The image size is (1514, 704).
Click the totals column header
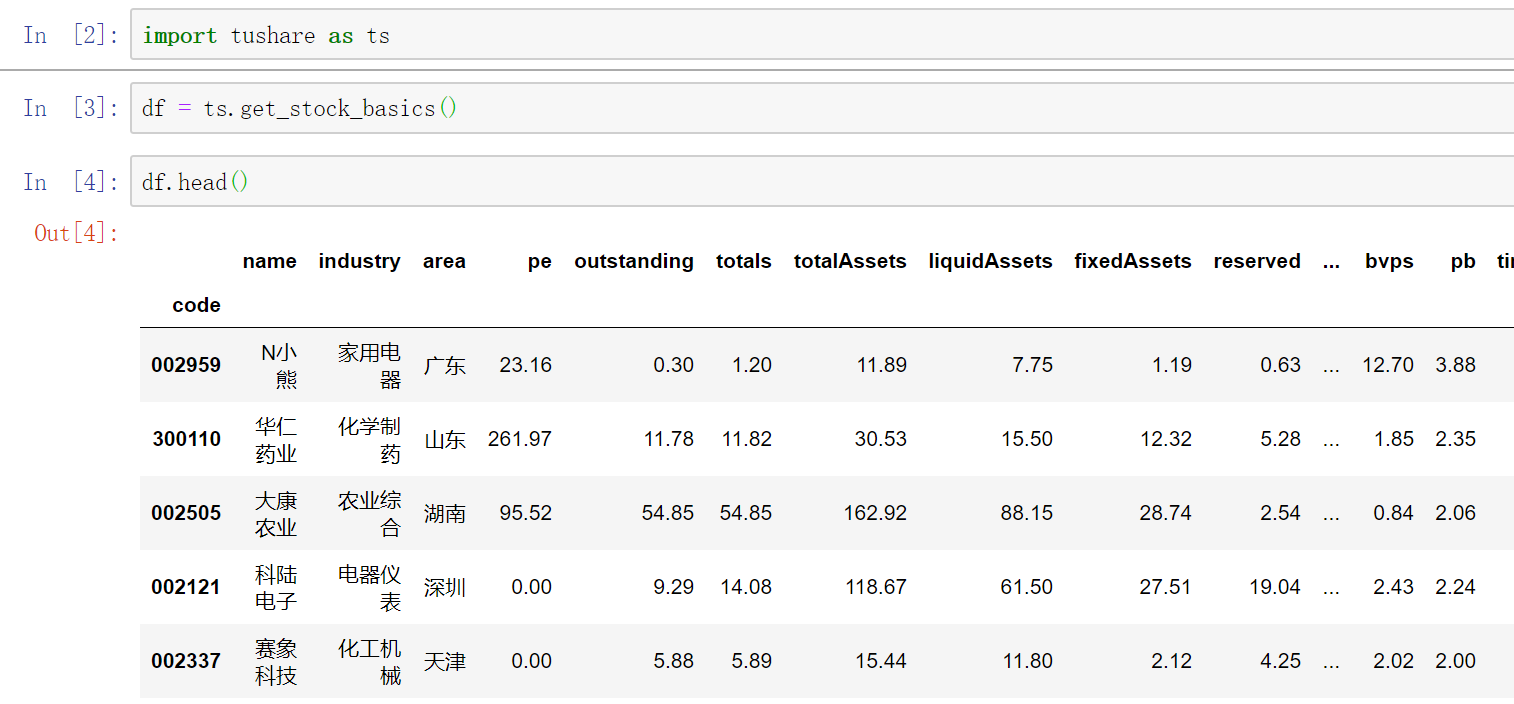(x=744, y=261)
